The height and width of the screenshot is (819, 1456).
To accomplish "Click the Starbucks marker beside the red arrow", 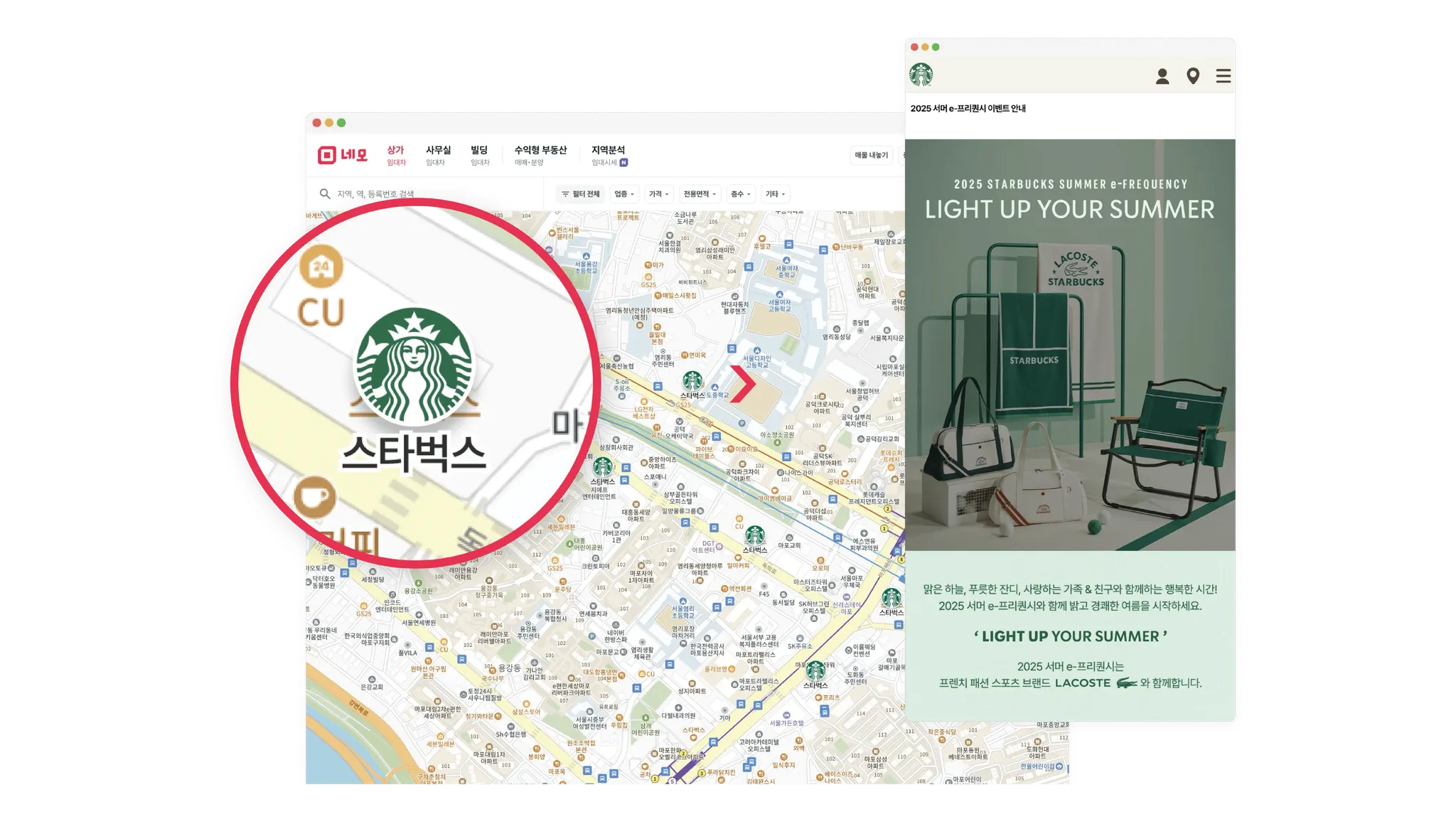I will pyautogui.click(x=692, y=381).
